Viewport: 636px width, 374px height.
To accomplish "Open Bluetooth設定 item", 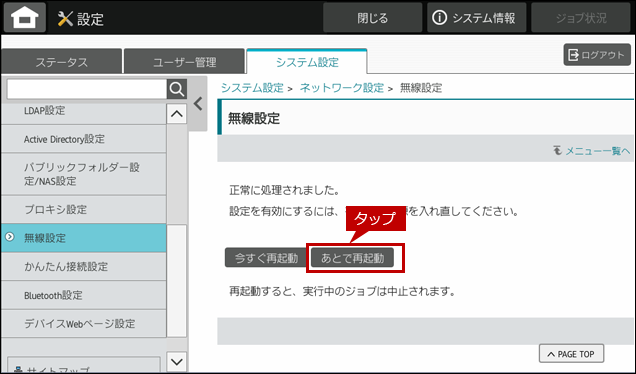I will point(84,295).
